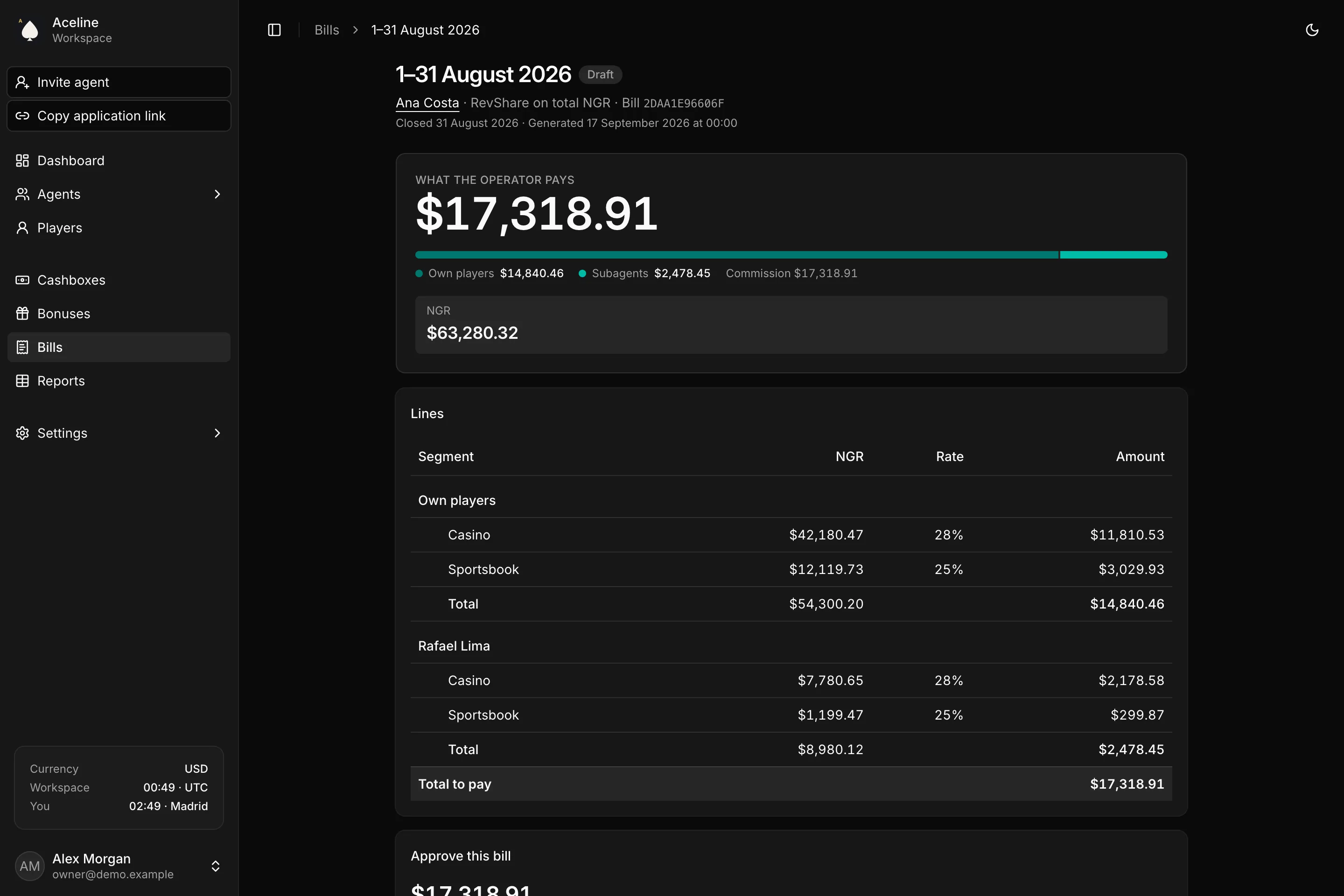Click the subagents portion of commission bar

(1114, 255)
